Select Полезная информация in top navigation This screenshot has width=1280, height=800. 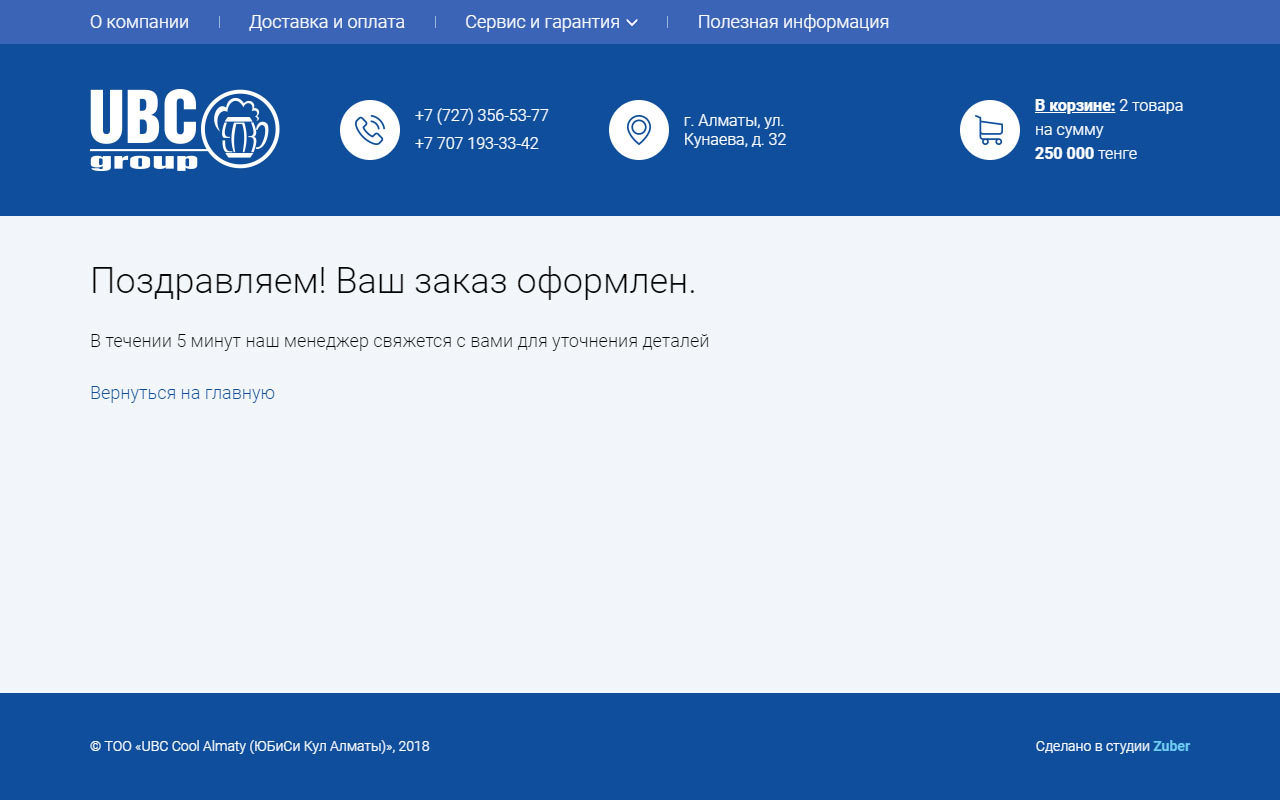793,22
